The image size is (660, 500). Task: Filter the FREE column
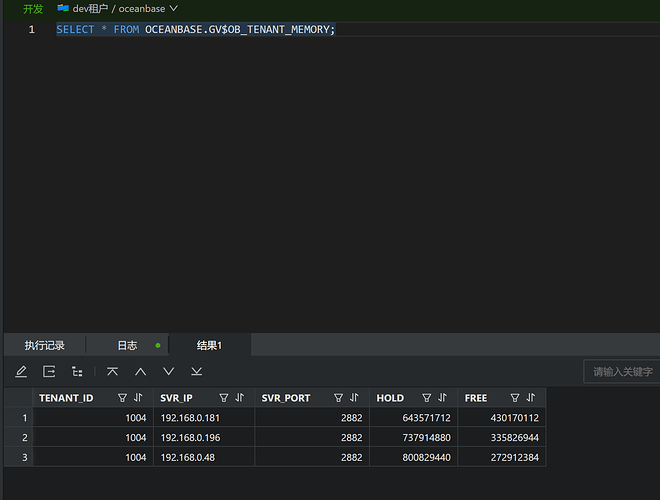tap(515, 398)
